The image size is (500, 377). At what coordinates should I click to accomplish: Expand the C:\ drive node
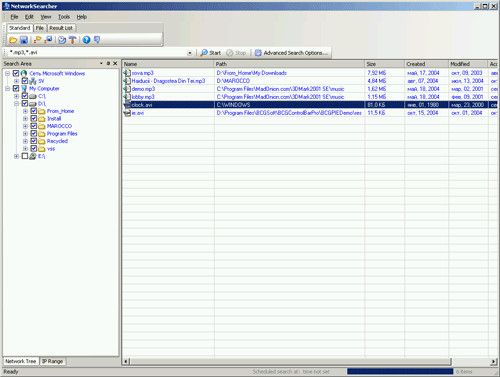(x=16, y=96)
